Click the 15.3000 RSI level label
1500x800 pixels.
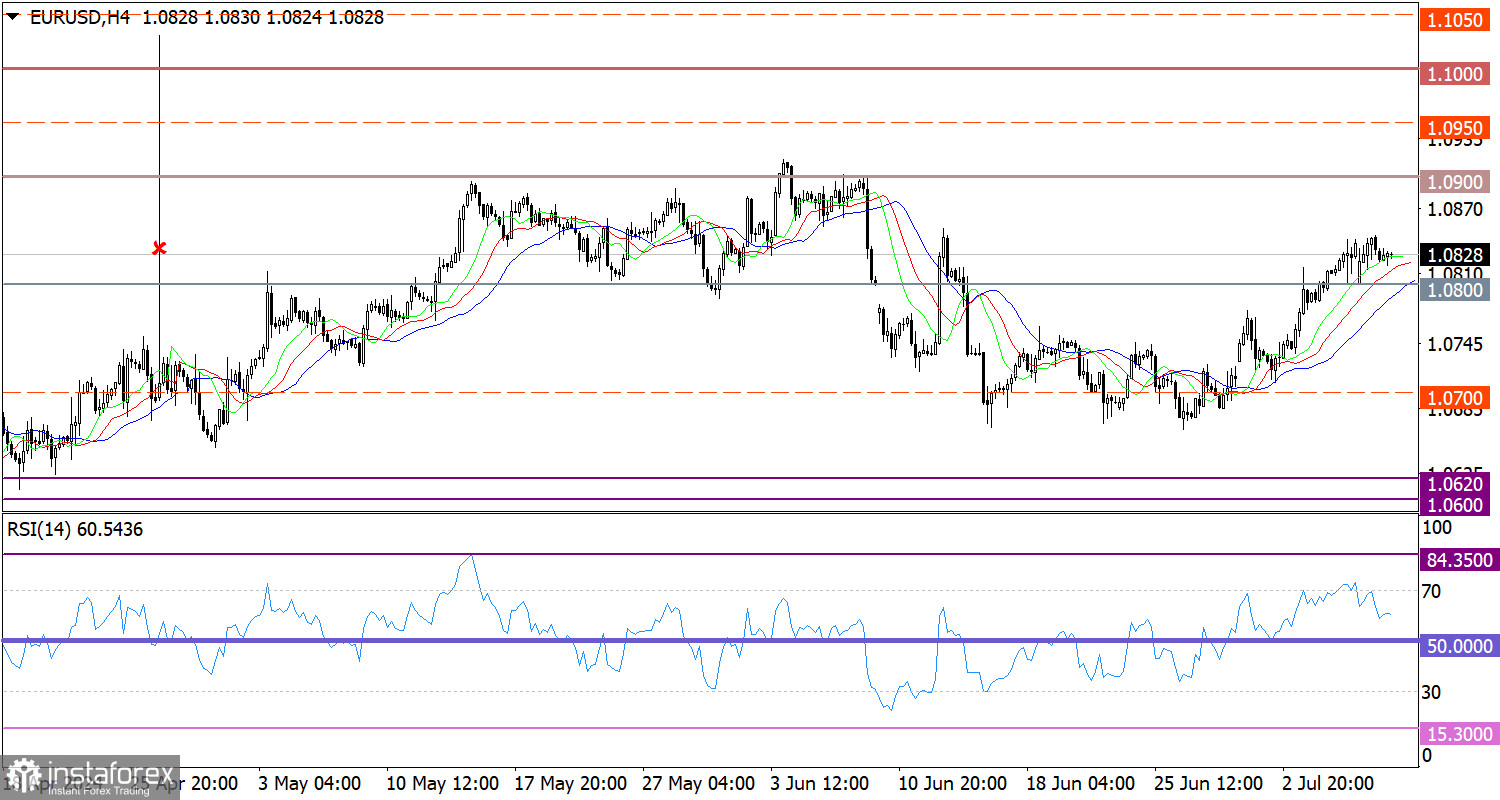pos(1460,734)
